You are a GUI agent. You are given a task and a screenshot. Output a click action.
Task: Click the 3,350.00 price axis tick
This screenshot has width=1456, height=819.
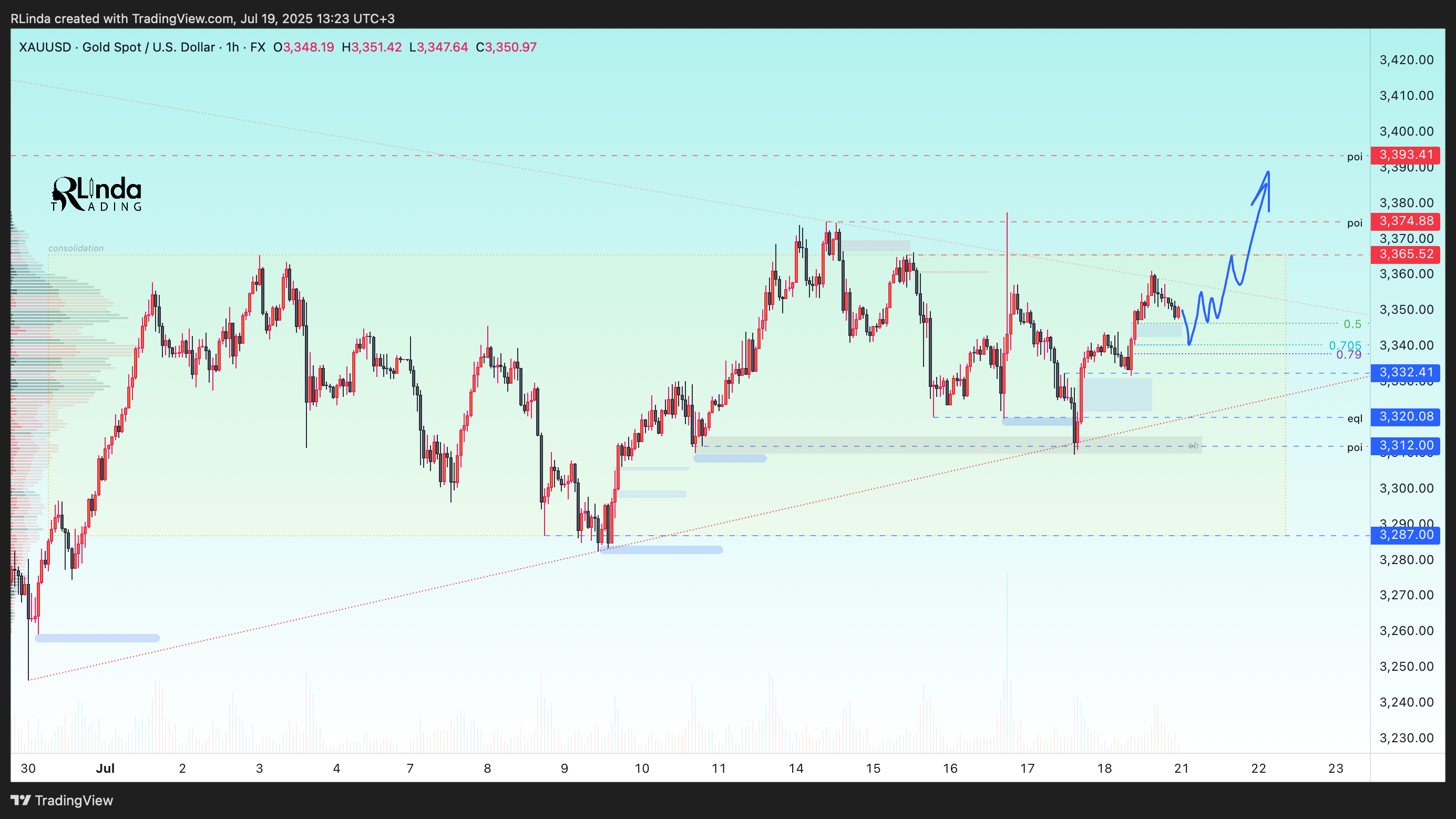[x=1406, y=310]
